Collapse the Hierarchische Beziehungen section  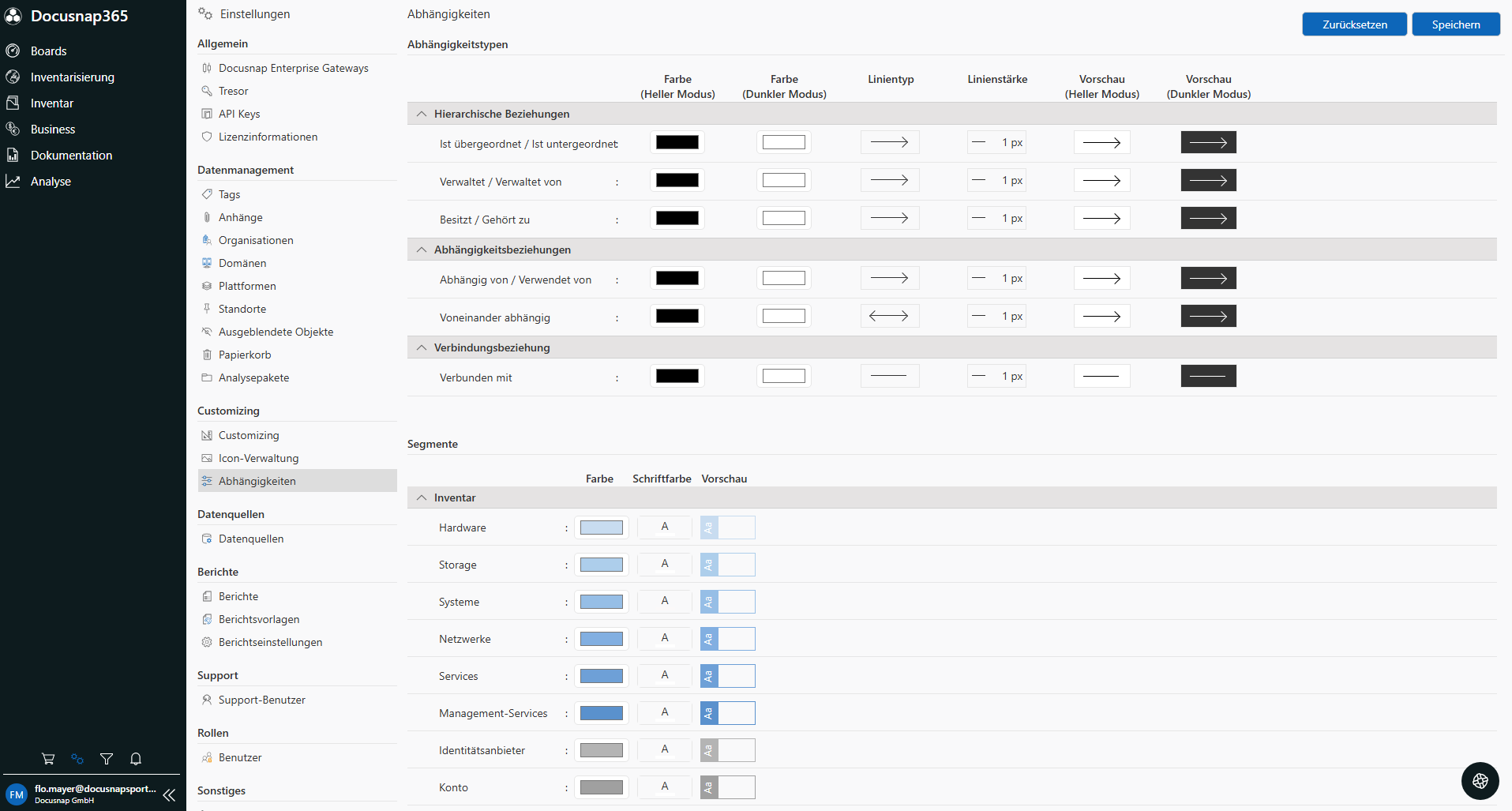point(422,114)
